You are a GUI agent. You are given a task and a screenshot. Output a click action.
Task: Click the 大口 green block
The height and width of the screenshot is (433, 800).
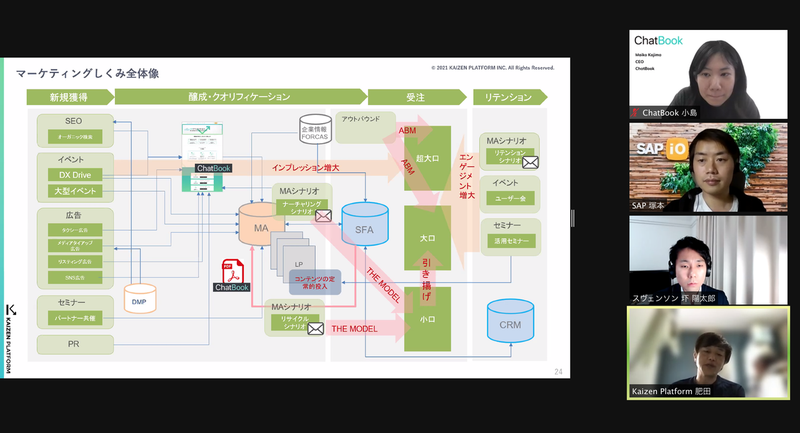point(428,238)
